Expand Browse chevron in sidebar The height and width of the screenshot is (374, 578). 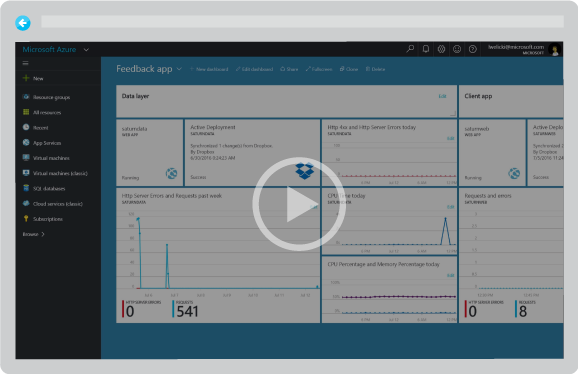[x=43, y=234]
